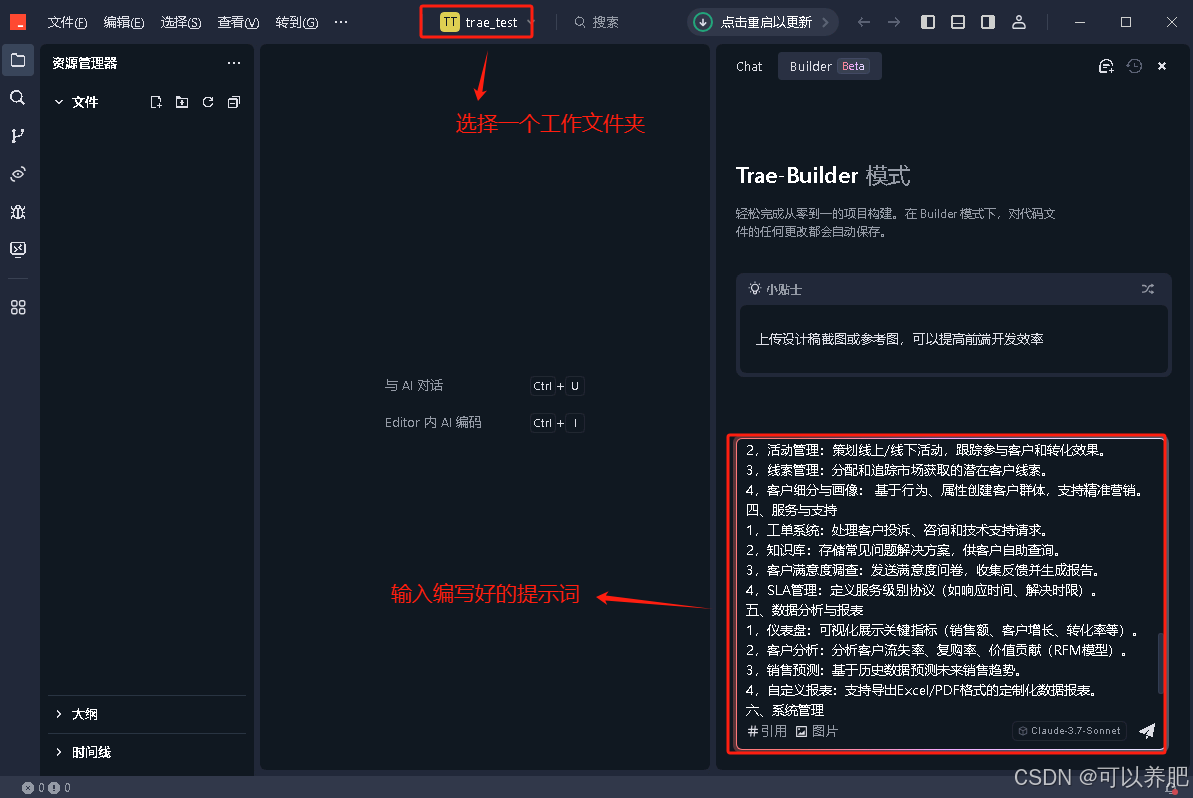
Task: Click 图片 to attach an image
Action: (816, 731)
